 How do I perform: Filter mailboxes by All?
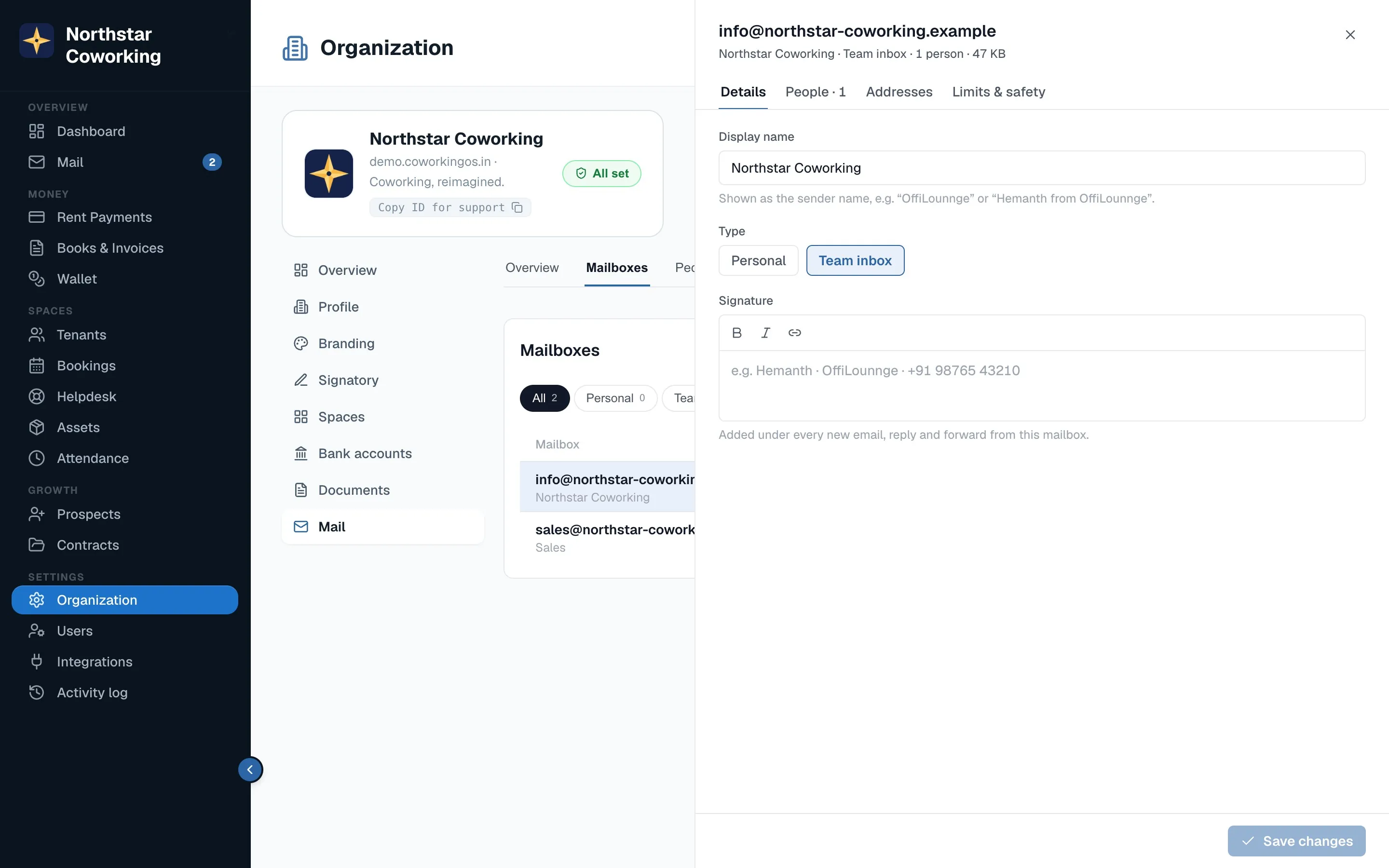[x=544, y=398]
